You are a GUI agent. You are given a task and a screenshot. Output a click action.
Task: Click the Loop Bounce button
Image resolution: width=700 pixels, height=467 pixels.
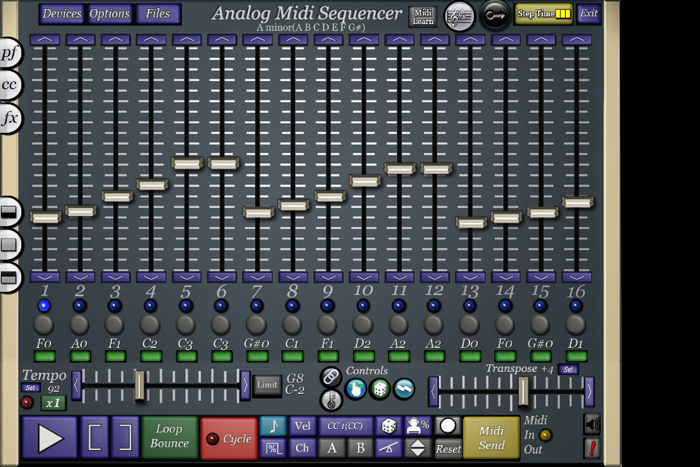pyautogui.click(x=169, y=437)
